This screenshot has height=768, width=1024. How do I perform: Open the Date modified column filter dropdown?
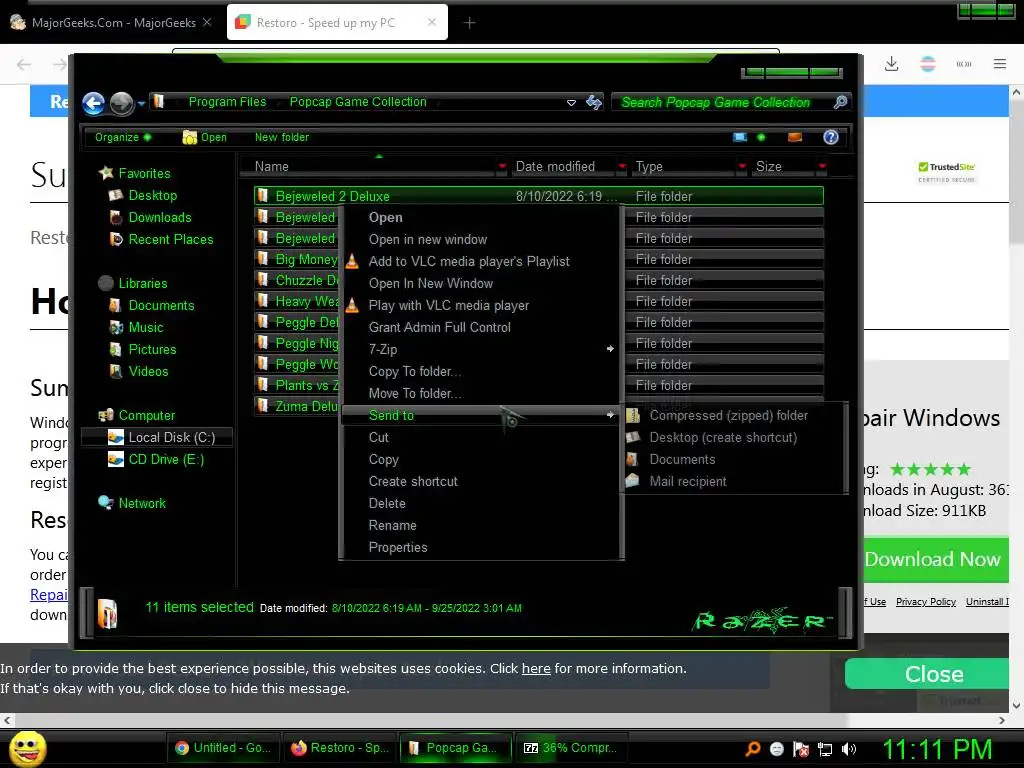tap(622, 167)
